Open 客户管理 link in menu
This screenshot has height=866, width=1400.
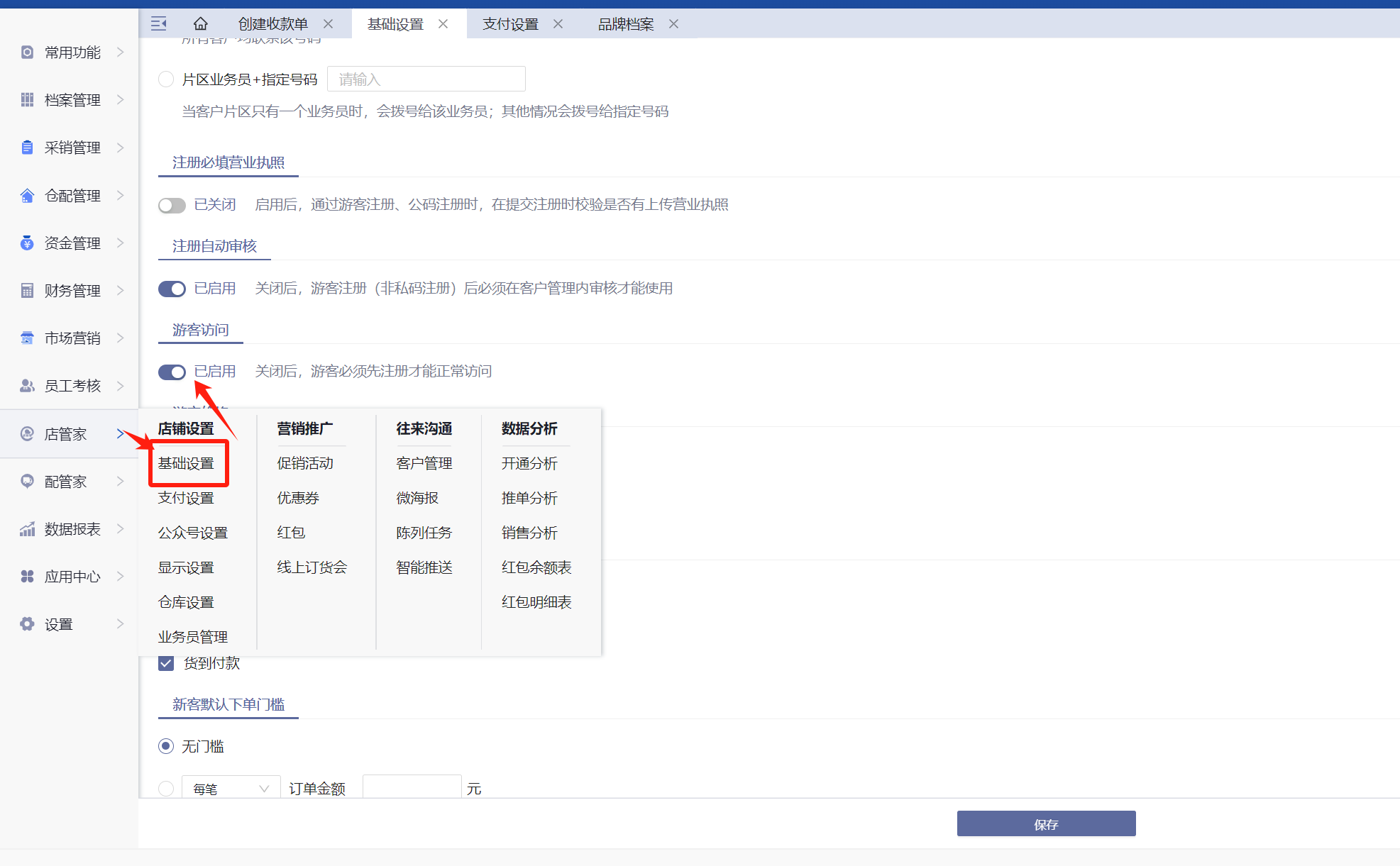click(424, 463)
